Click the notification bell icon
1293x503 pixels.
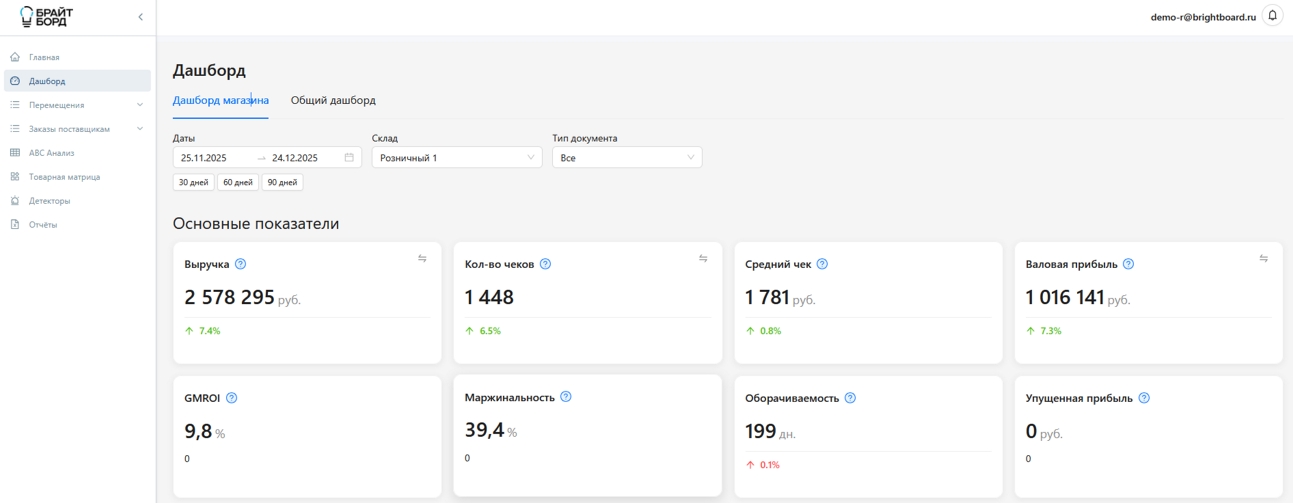1272,15
